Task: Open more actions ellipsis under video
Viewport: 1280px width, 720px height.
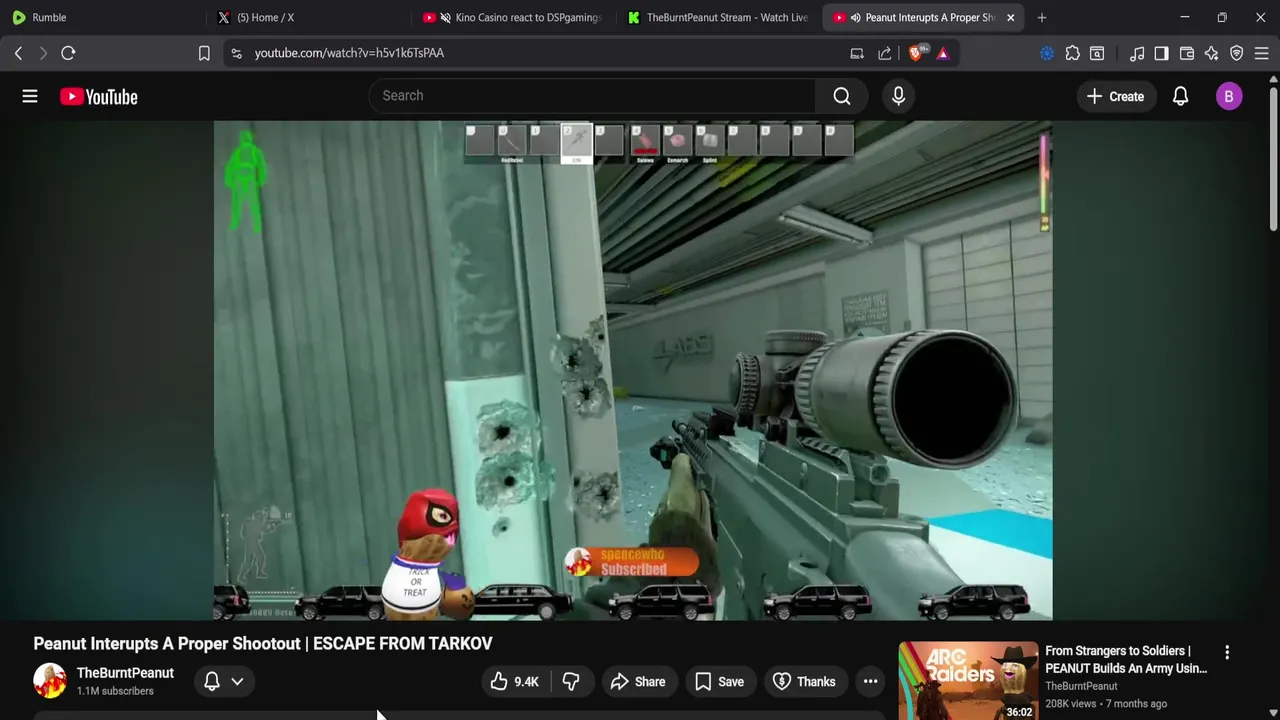Action: [870, 682]
